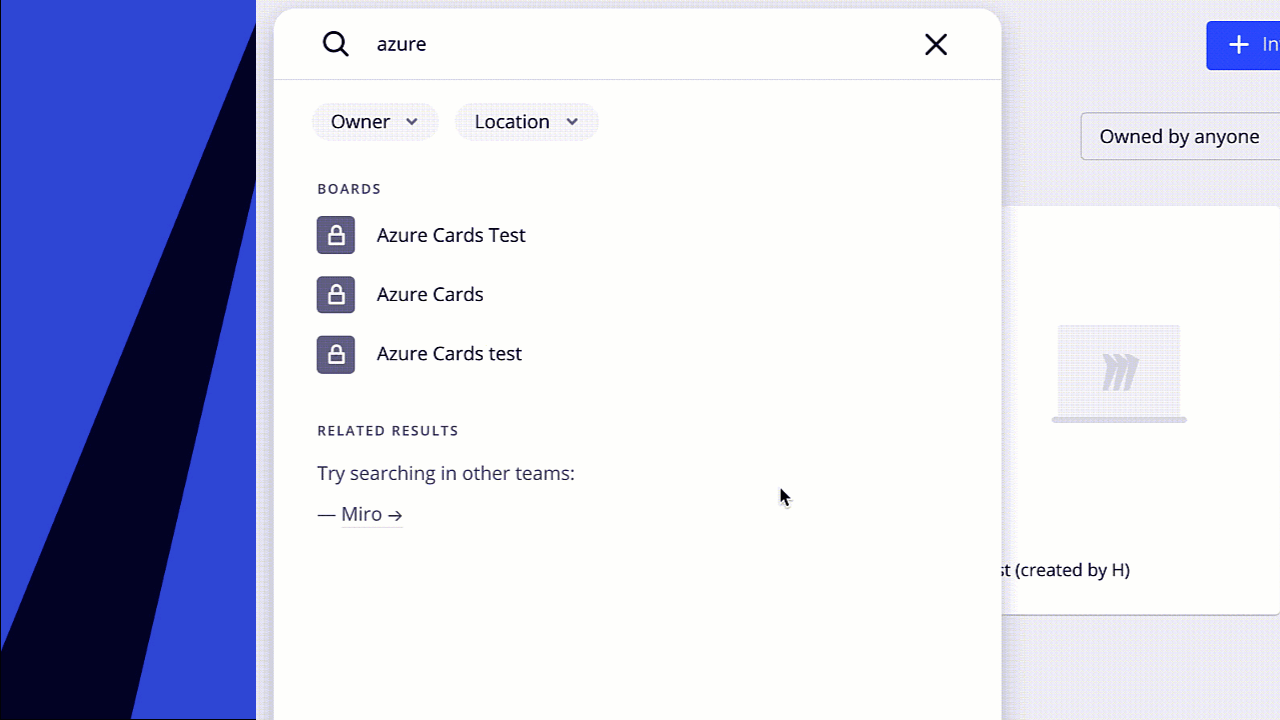This screenshot has width=1280, height=720.
Task: Click the lock icon beside Azure Cards Test
Action: (336, 235)
